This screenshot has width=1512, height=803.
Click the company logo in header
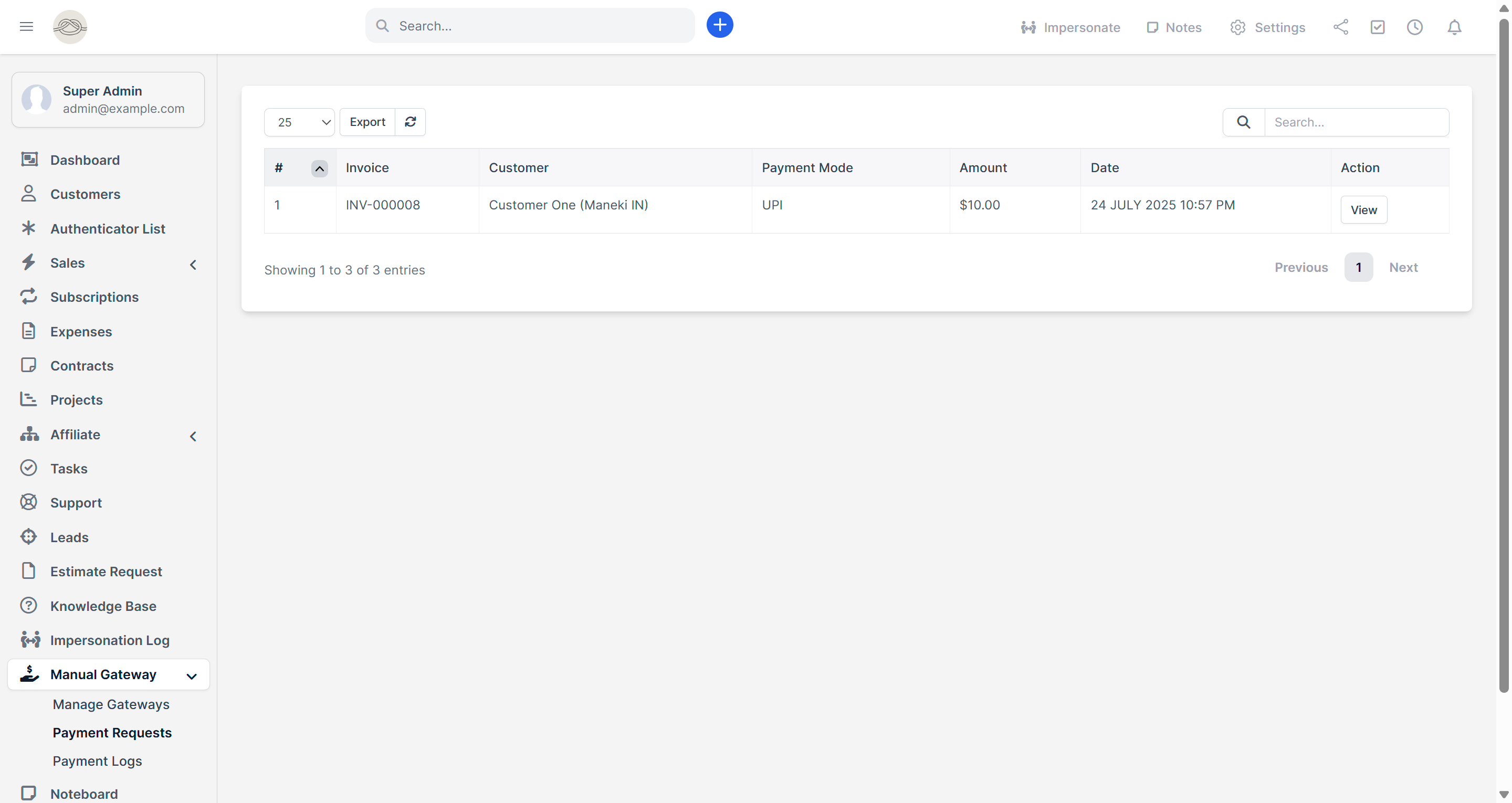coord(70,26)
